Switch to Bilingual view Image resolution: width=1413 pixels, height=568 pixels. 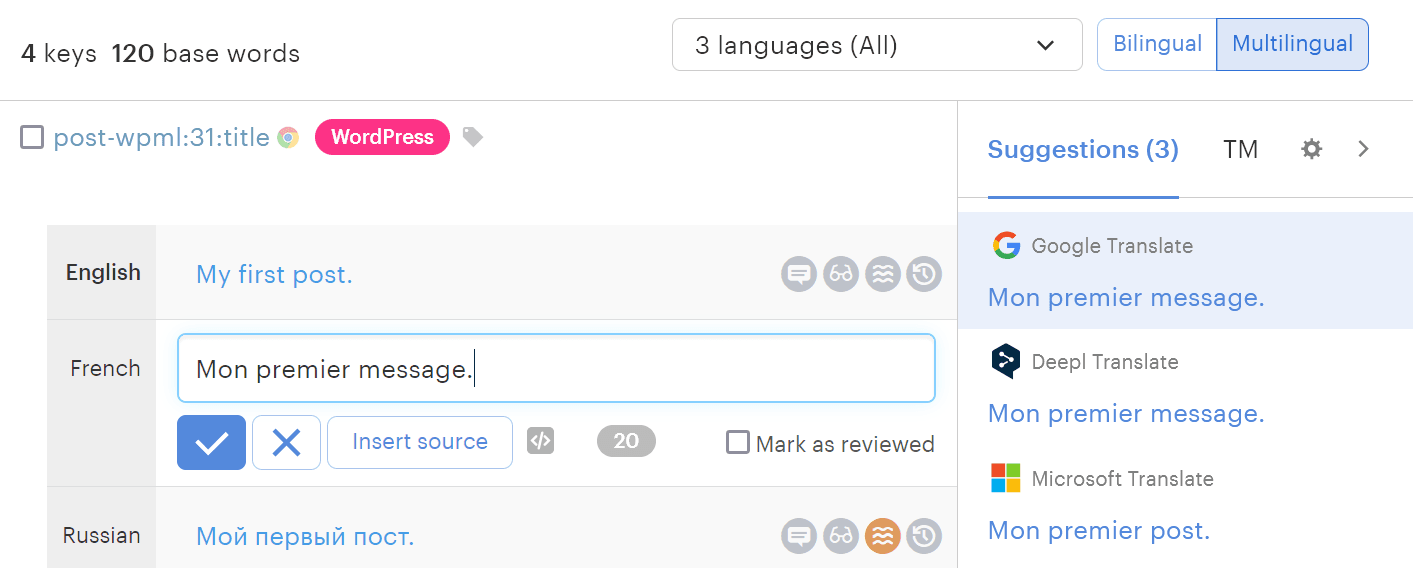pyautogui.click(x=1157, y=45)
